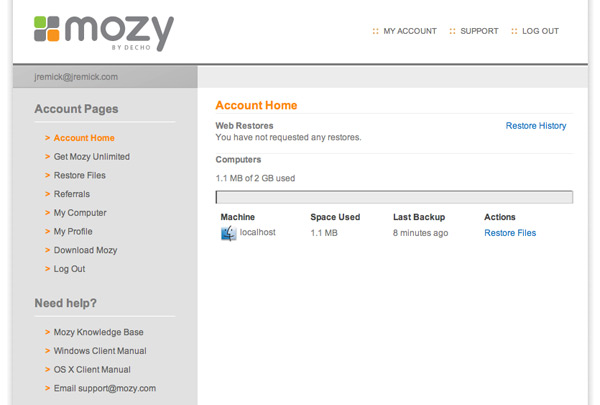Click the Computers section heading
The height and width of the screenshot is (405, 600).
238,160
